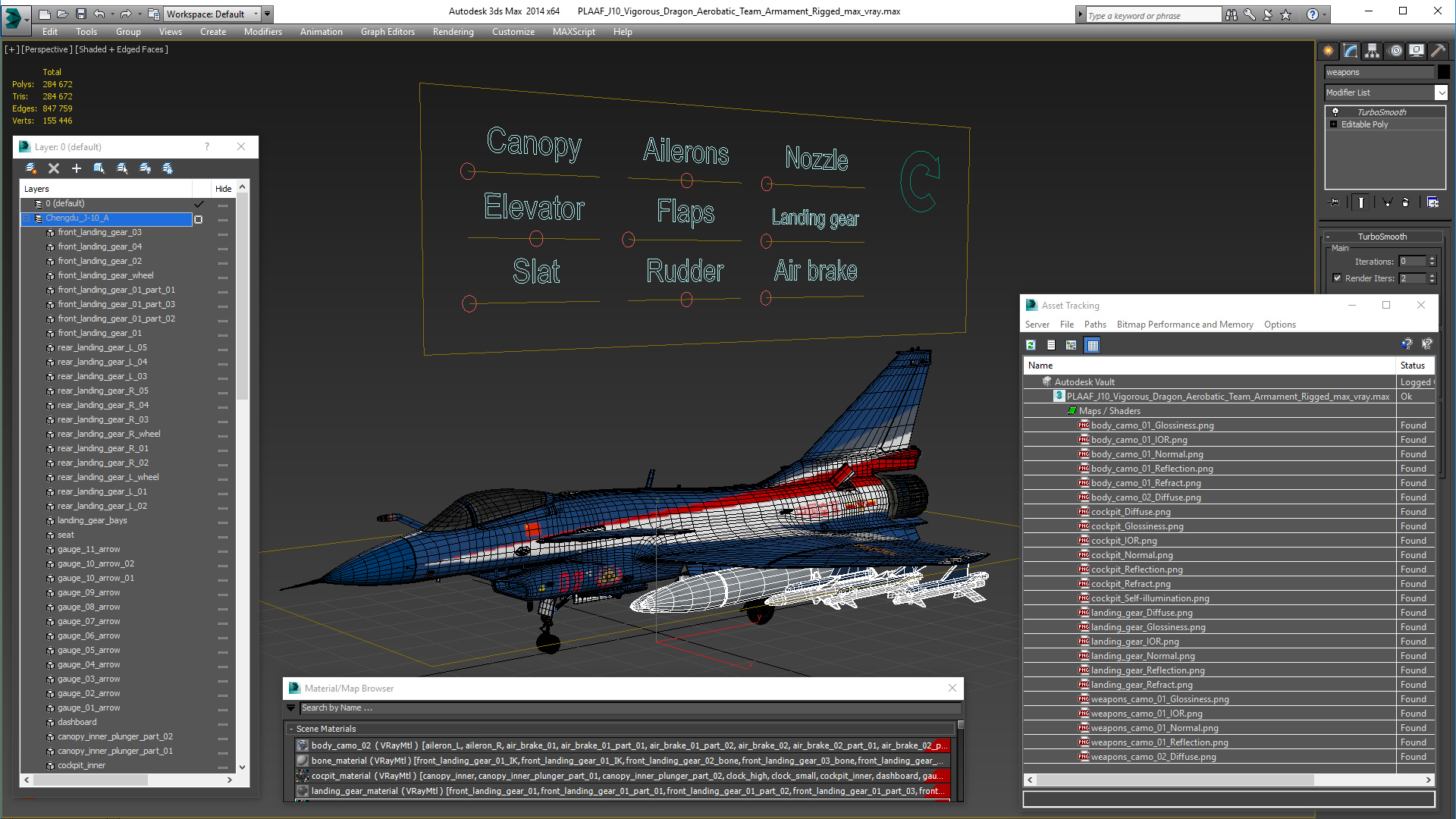The image size is (1456, 819).
Task: Open the Motion command panel tab
Action: pyautogui.click(x=1395, y=51)
